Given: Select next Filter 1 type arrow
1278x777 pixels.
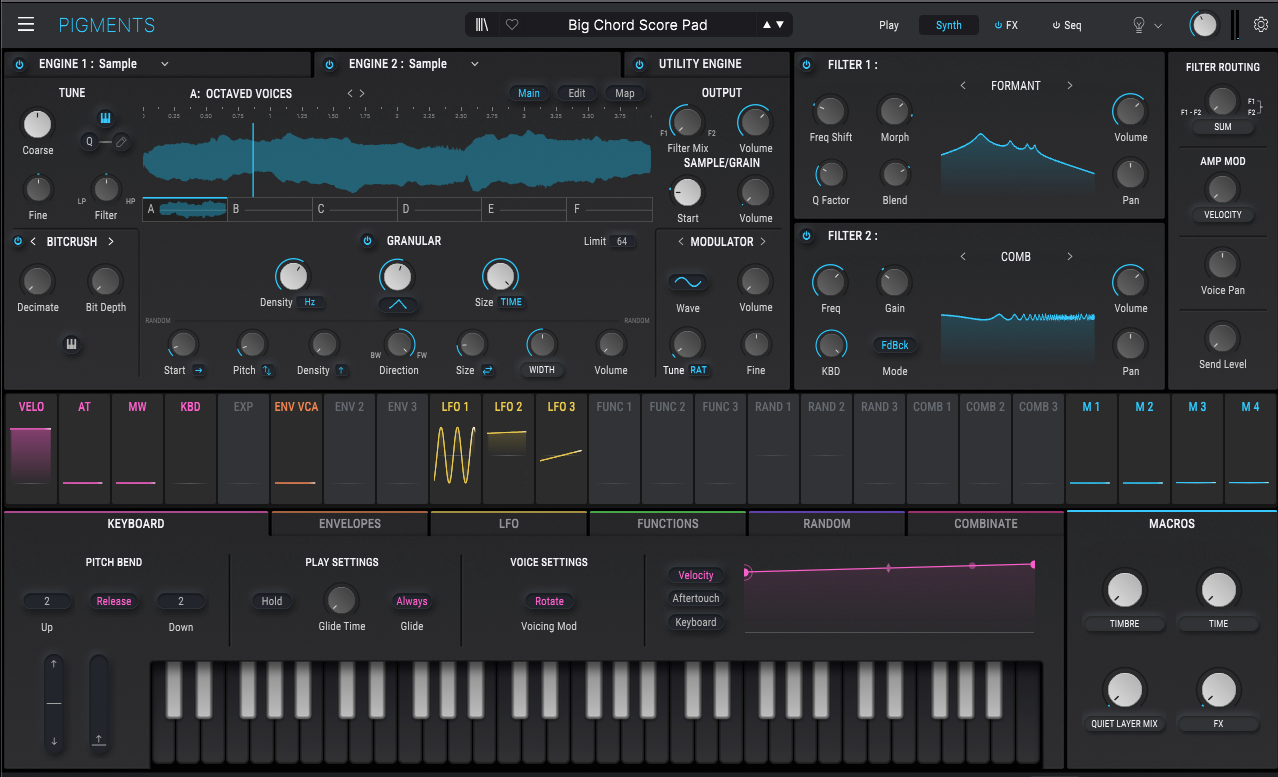Looking at the screenshot, I should coord(1069,86).
